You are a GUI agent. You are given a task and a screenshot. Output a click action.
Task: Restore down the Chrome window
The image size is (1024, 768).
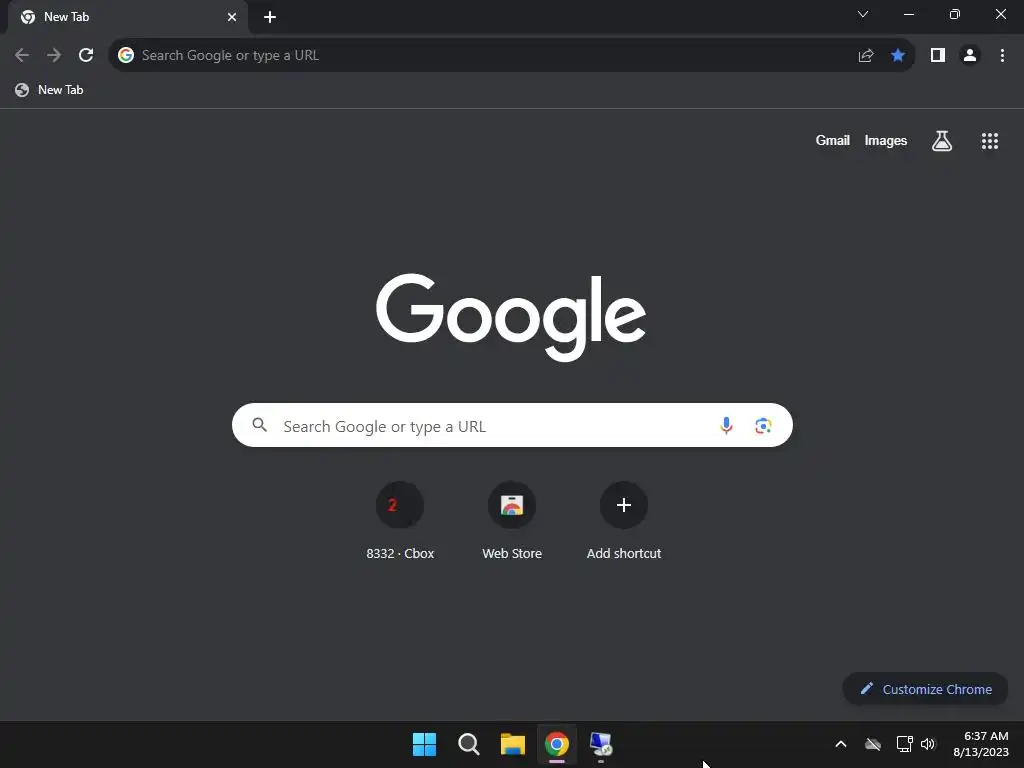click(x=955, y=14)
